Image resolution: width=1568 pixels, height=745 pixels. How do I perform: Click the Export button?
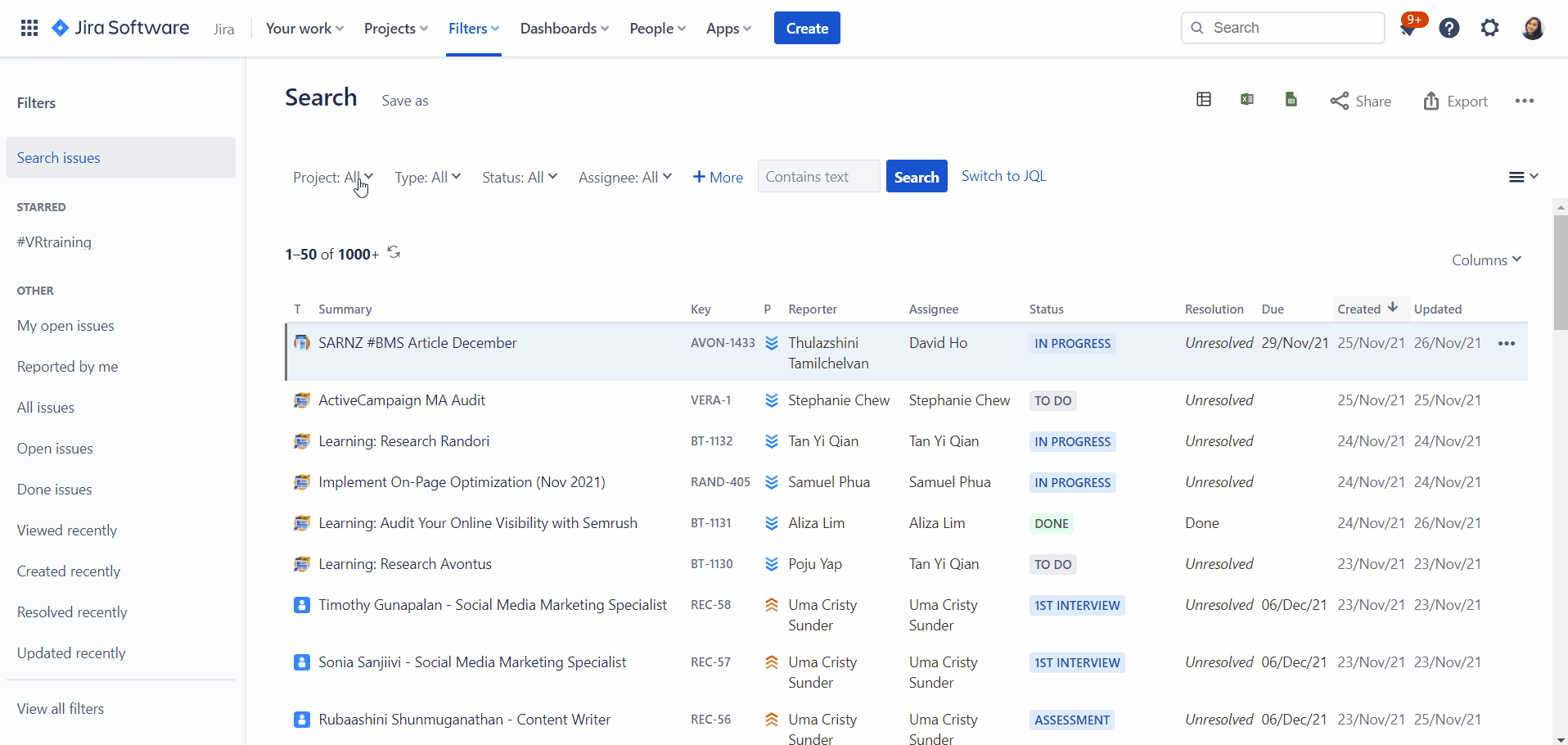1455,101
